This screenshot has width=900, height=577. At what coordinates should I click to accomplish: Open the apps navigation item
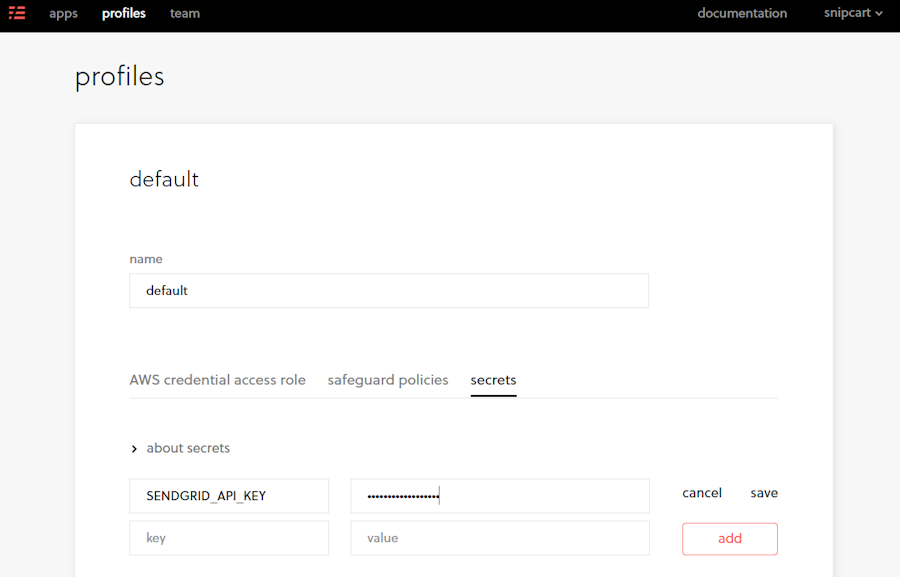(63, 14)
